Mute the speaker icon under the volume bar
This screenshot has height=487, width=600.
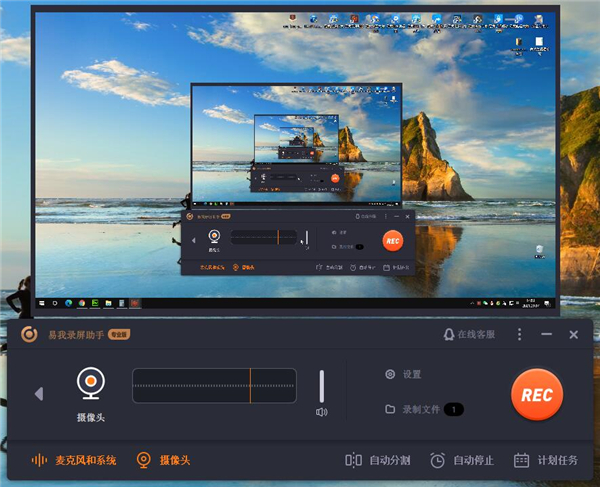point(321,412)
